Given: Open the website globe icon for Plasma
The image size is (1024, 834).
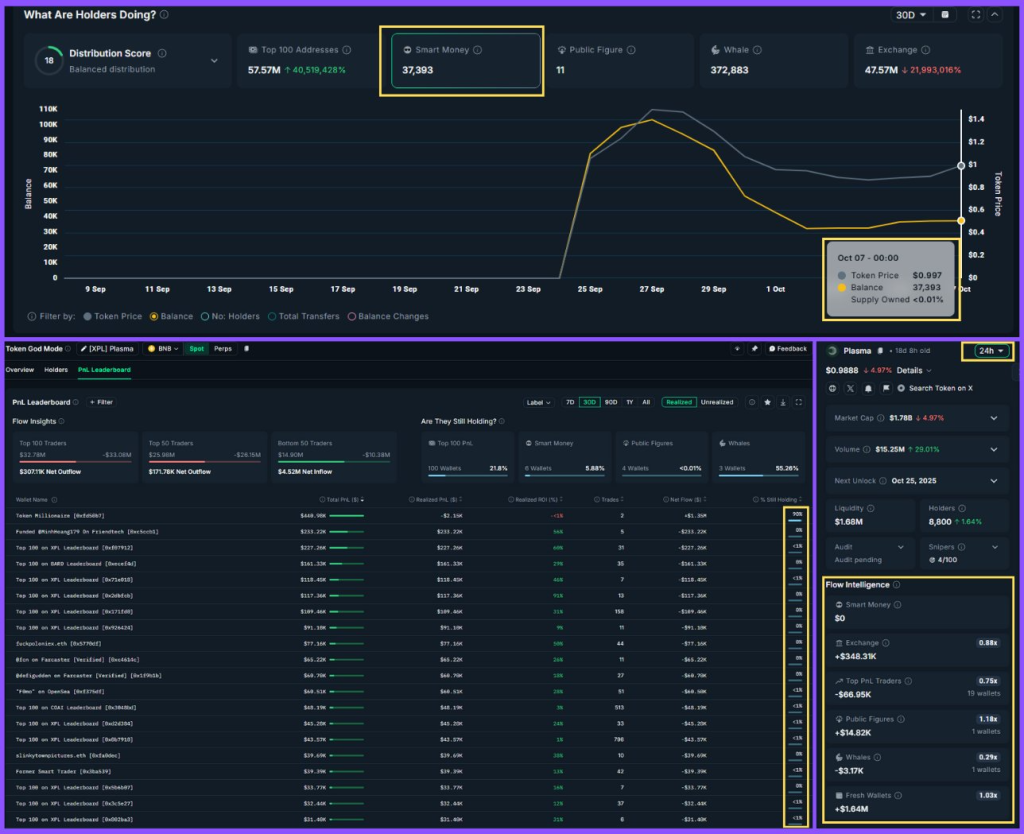Looking at the screenshot, I should click(x=831, y=388).
